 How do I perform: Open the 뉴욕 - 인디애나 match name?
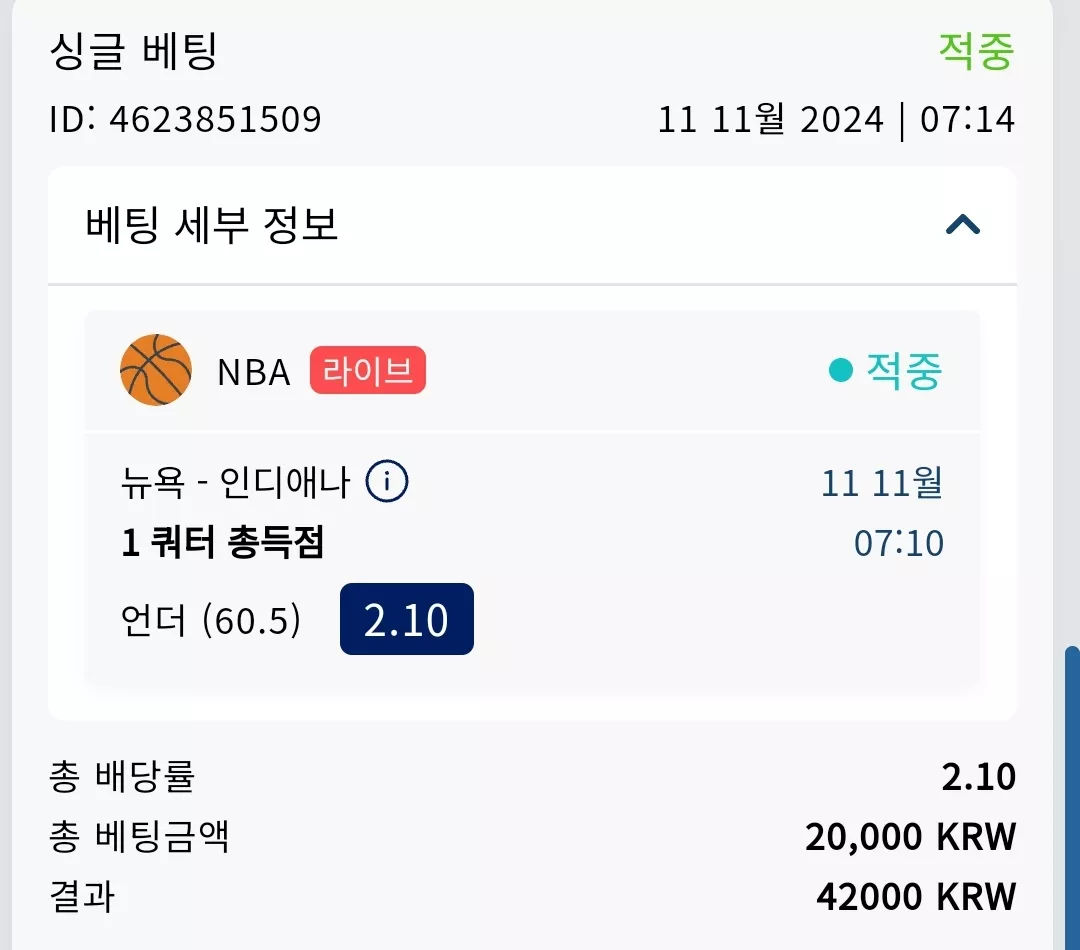(236, 482)
